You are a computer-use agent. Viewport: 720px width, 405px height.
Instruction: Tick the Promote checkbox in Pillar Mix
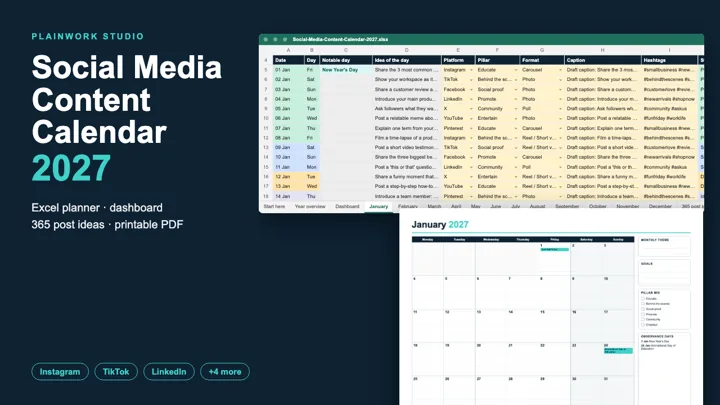643,314
